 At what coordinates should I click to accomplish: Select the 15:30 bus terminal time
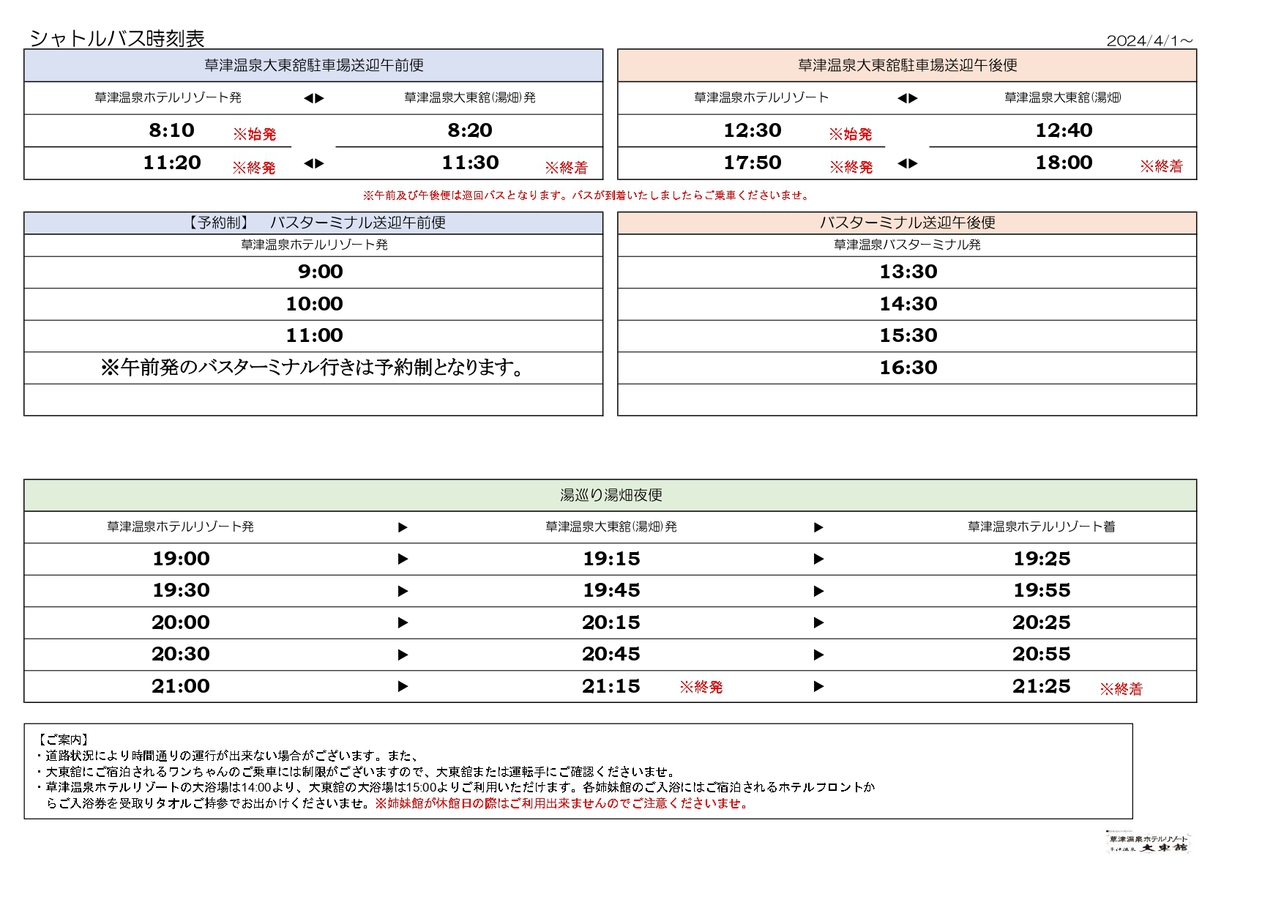click(908, 336)
